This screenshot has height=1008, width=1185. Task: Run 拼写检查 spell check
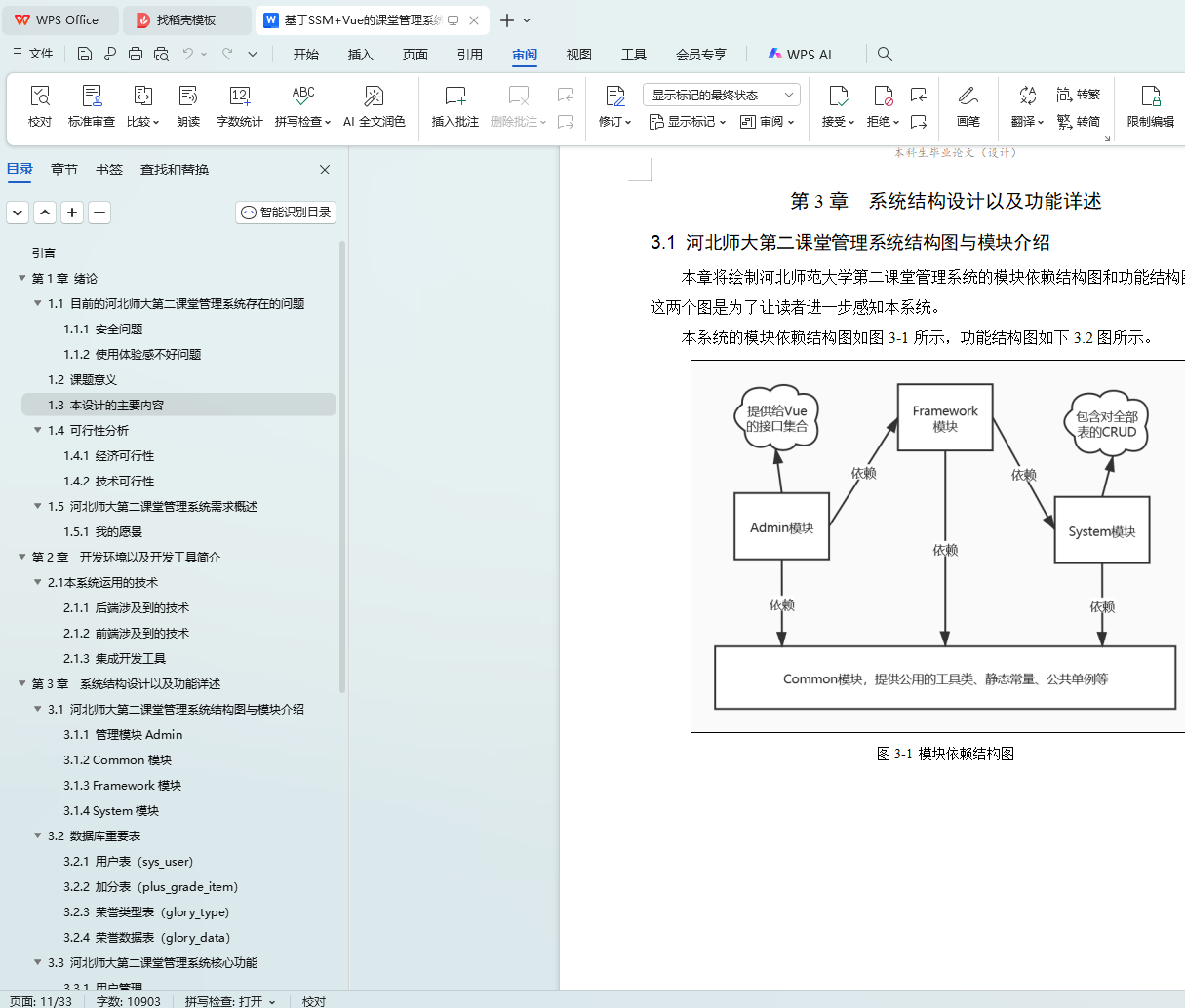pyautogui.click(x=302, y=106)
